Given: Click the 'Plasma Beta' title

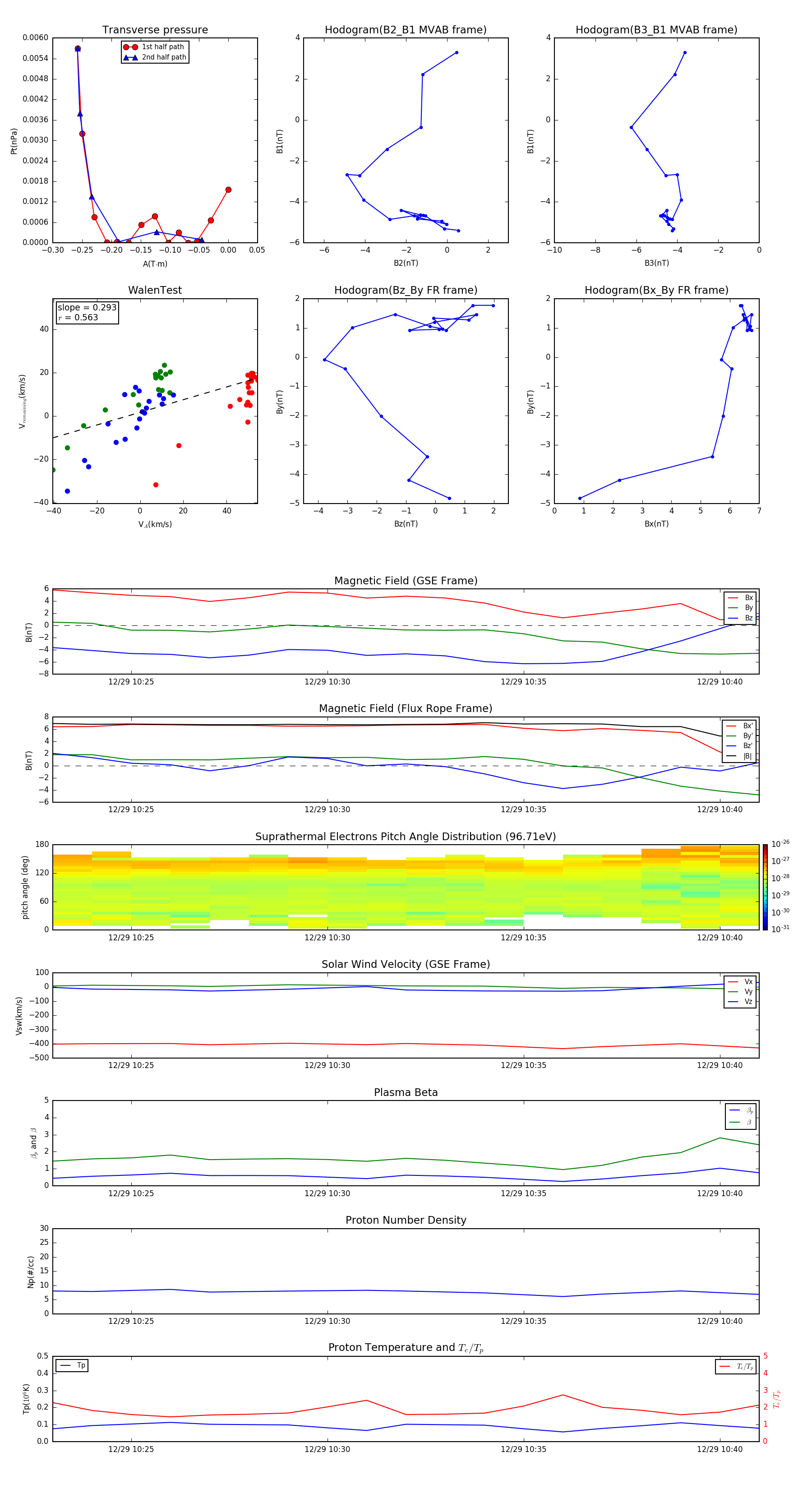Looking at the screenshot, I should pyautogui.click(x=406, y=1092).
